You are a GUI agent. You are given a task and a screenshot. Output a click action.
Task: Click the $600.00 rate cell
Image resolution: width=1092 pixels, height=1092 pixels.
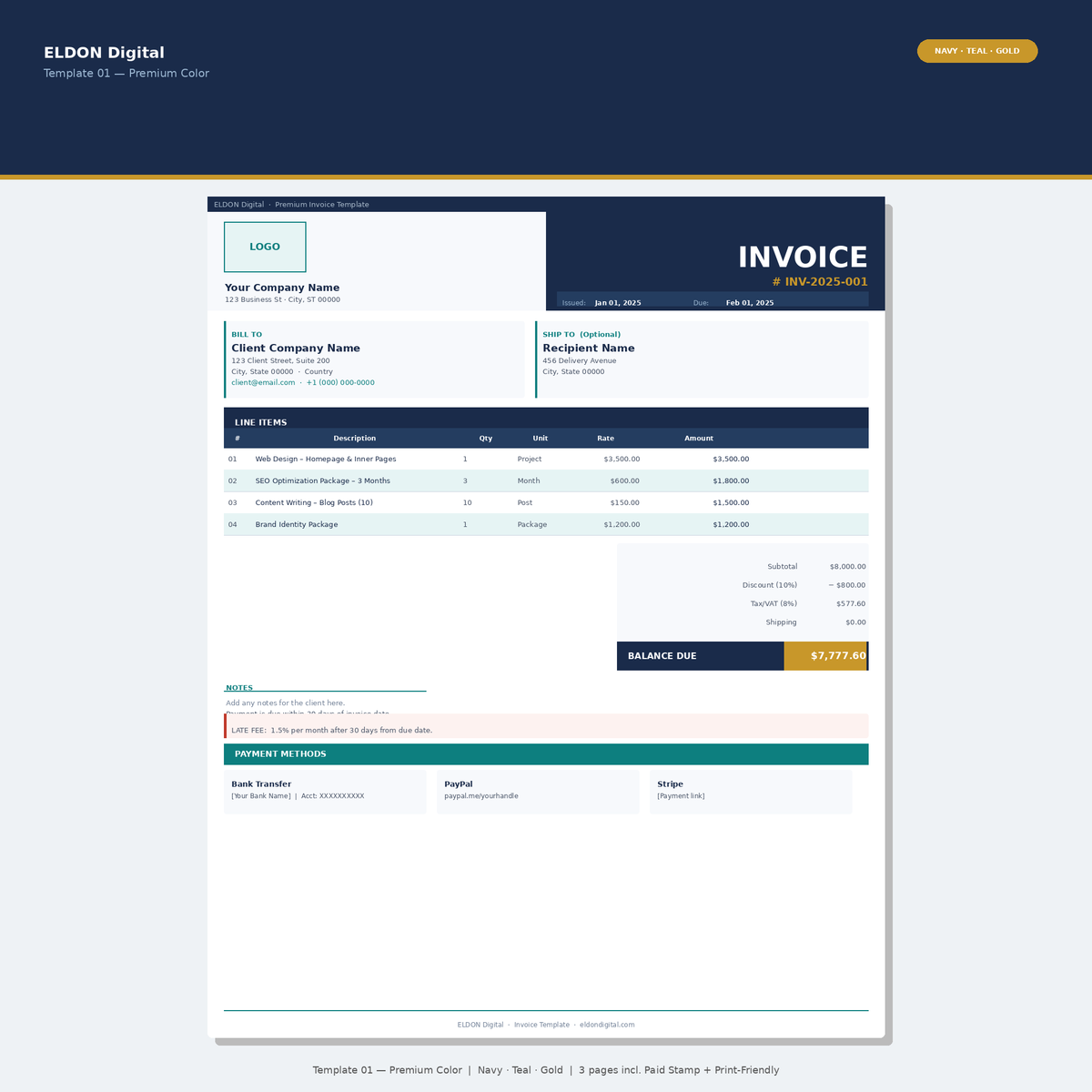[x=624, y=481]
